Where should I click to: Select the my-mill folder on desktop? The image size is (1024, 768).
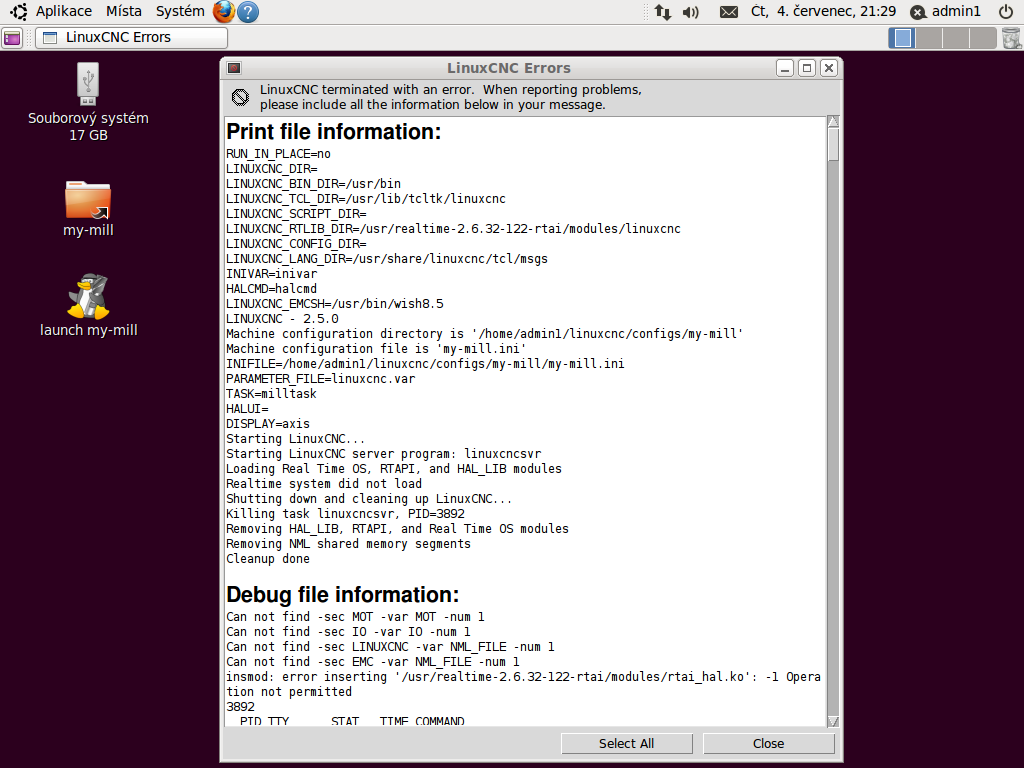(x=88, y=200)
